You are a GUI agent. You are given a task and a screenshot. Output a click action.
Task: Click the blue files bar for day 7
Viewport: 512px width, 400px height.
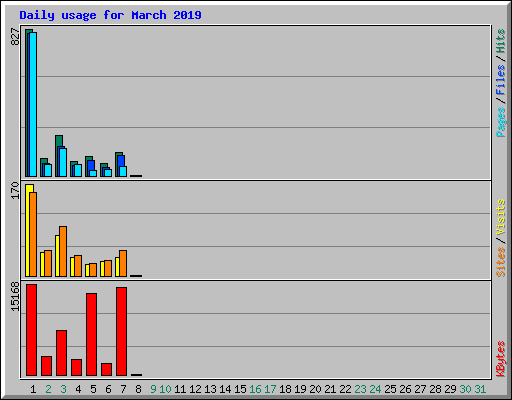point(121,161)
